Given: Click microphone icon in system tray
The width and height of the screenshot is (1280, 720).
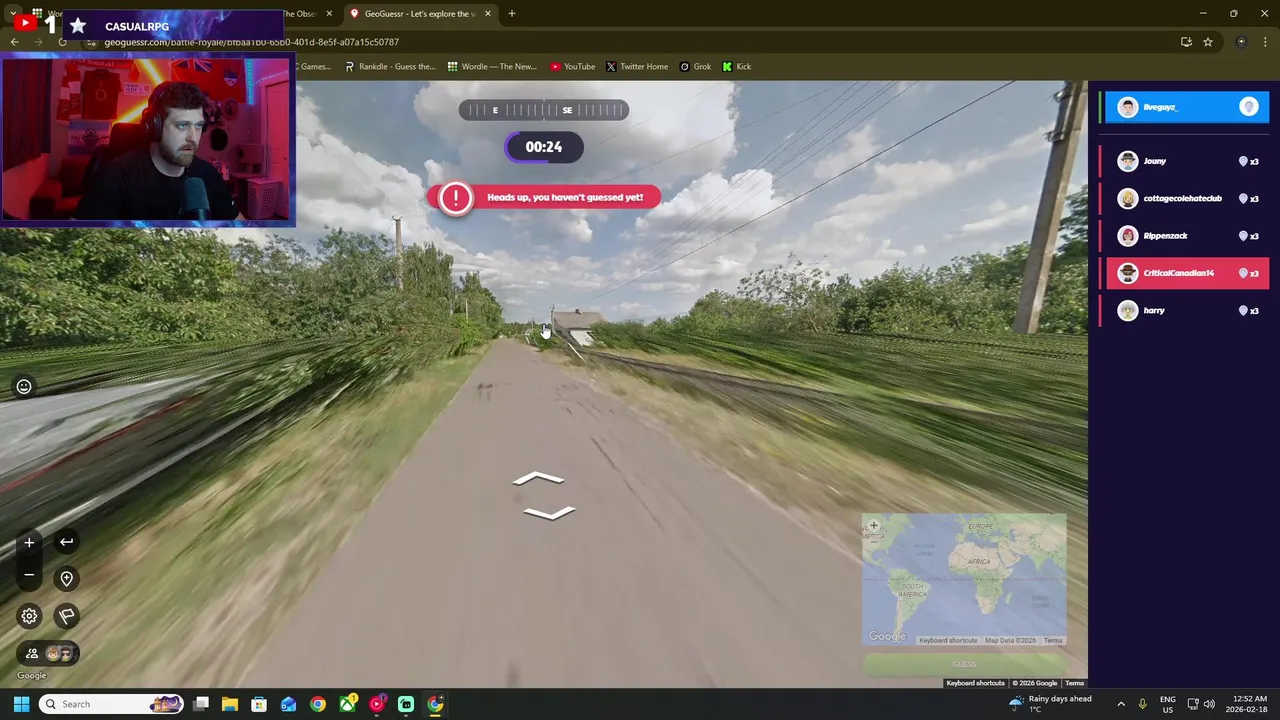Looking at the screenshot, I should [1143, 704].
